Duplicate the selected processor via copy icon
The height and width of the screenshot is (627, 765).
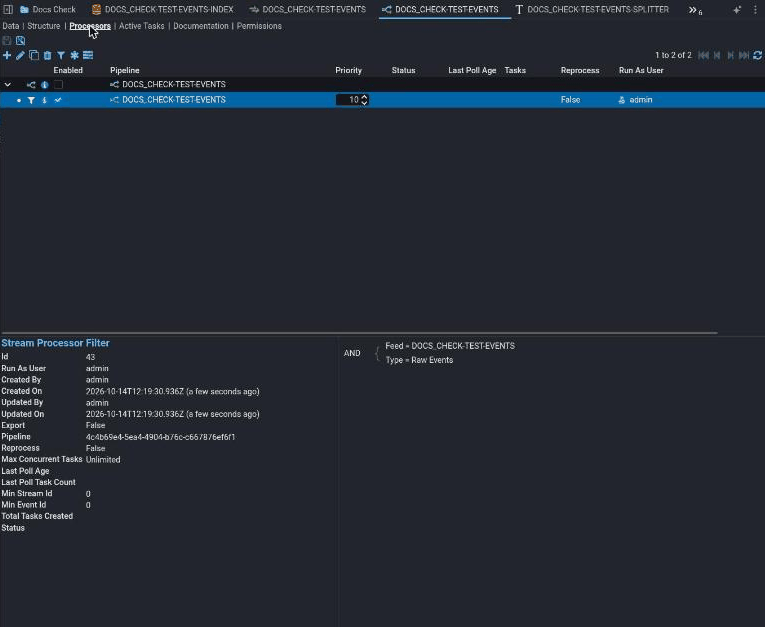(x=34, y=55)
